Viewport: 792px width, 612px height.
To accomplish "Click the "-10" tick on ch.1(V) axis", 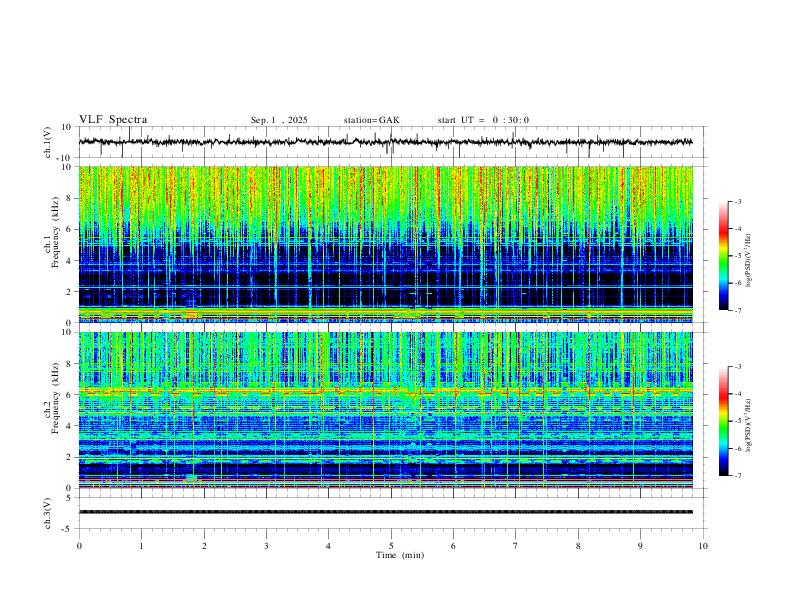I will coord(65,158).
